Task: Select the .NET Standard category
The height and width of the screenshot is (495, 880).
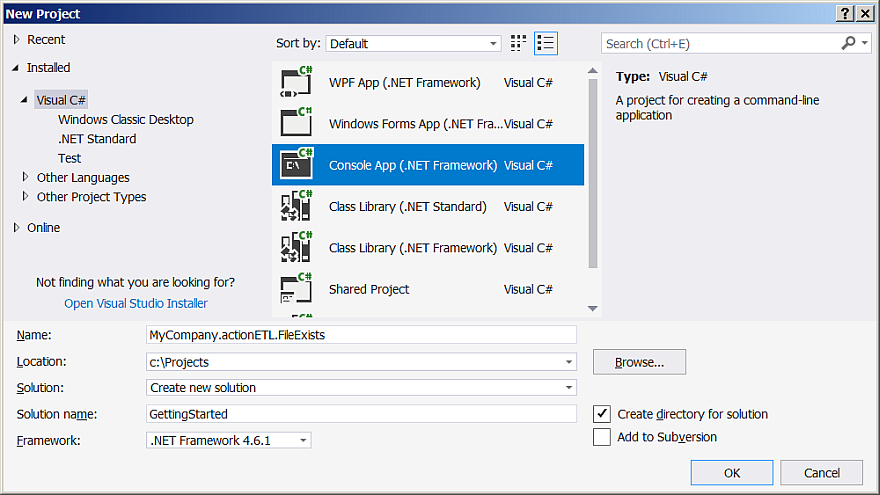Action: click(x=97, y=139)
